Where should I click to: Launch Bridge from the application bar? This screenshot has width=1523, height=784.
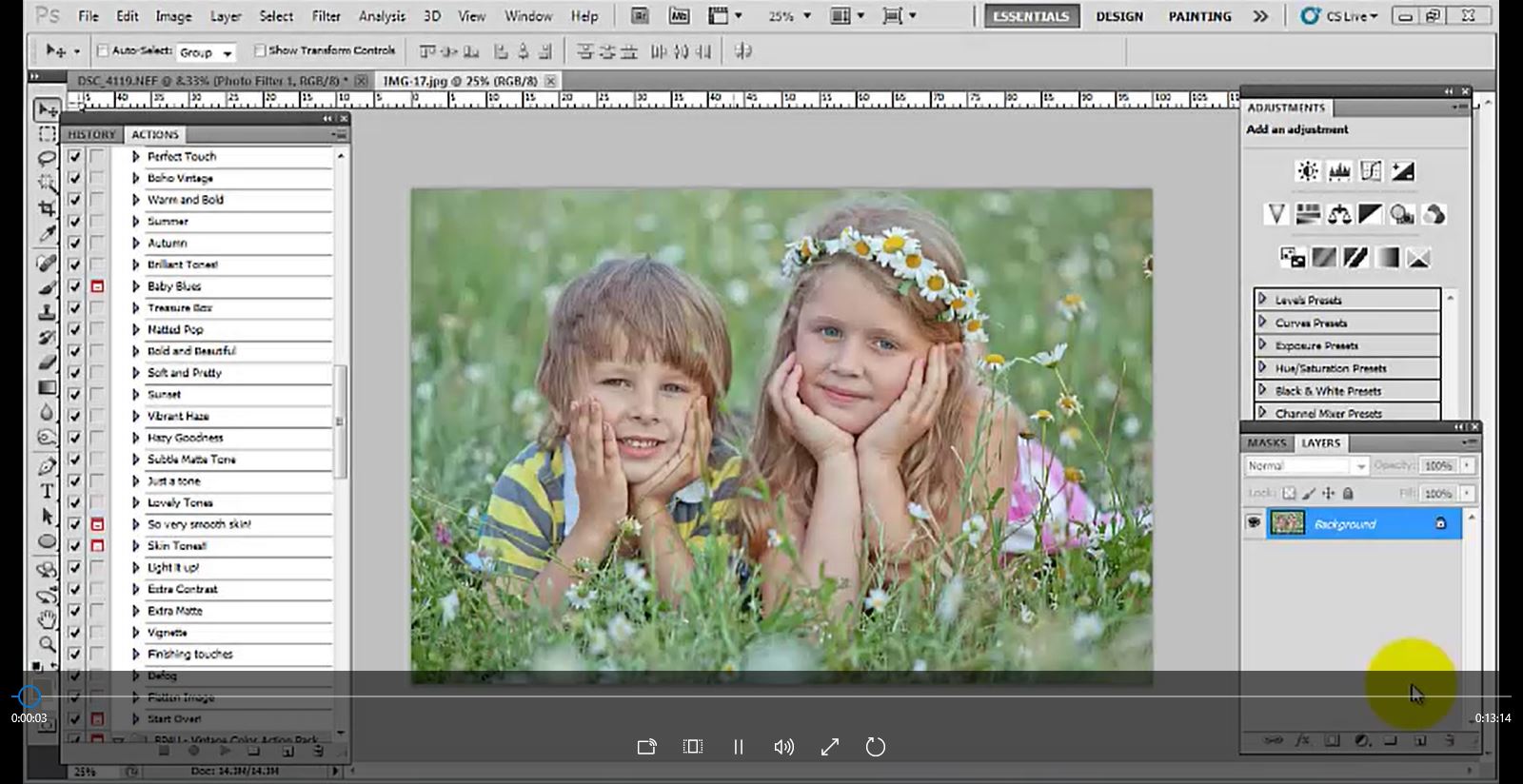tap(640, 16)
